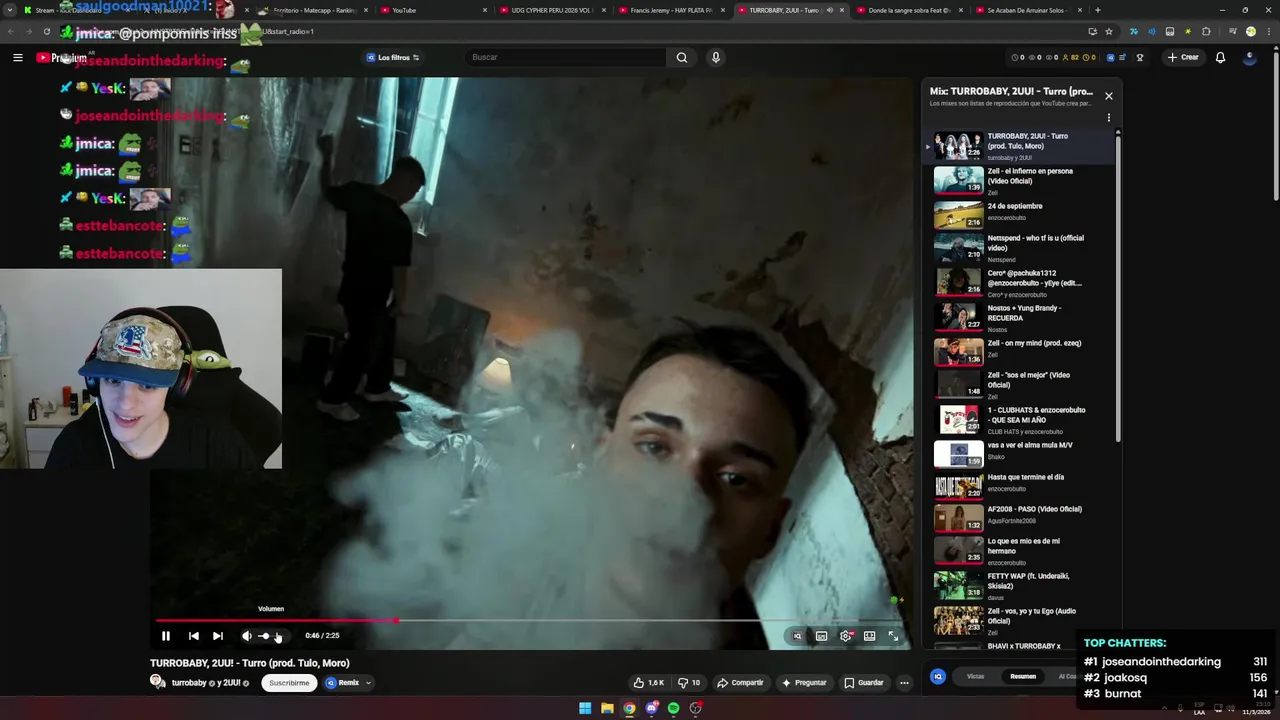Open File Explorer from taskbar

click(x=607, y=708)
